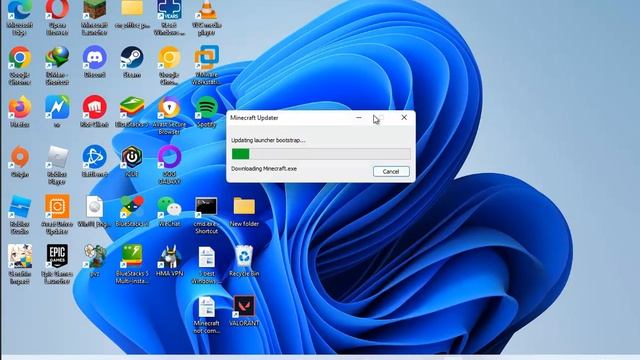The width and height of the screenshot is (640, 360).
Task: Launch the pvz game shortcut
Action: [94, 261]
